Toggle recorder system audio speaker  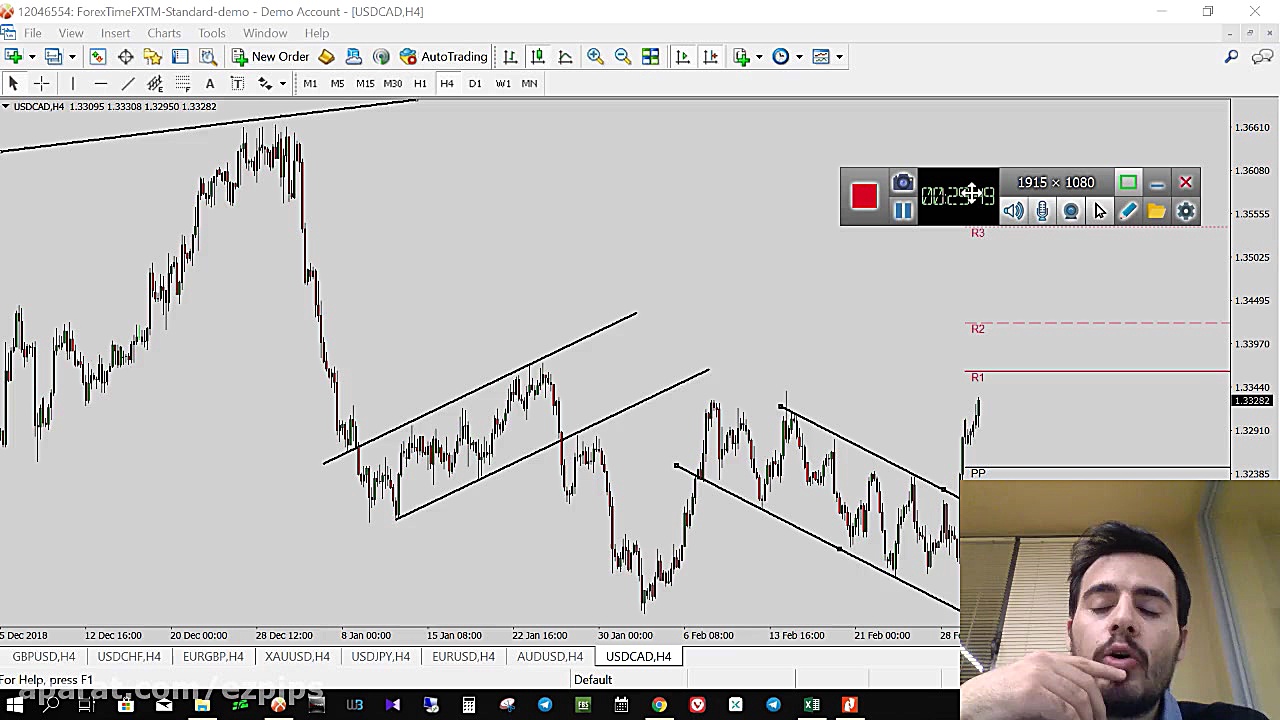(x=1013, y=211)
